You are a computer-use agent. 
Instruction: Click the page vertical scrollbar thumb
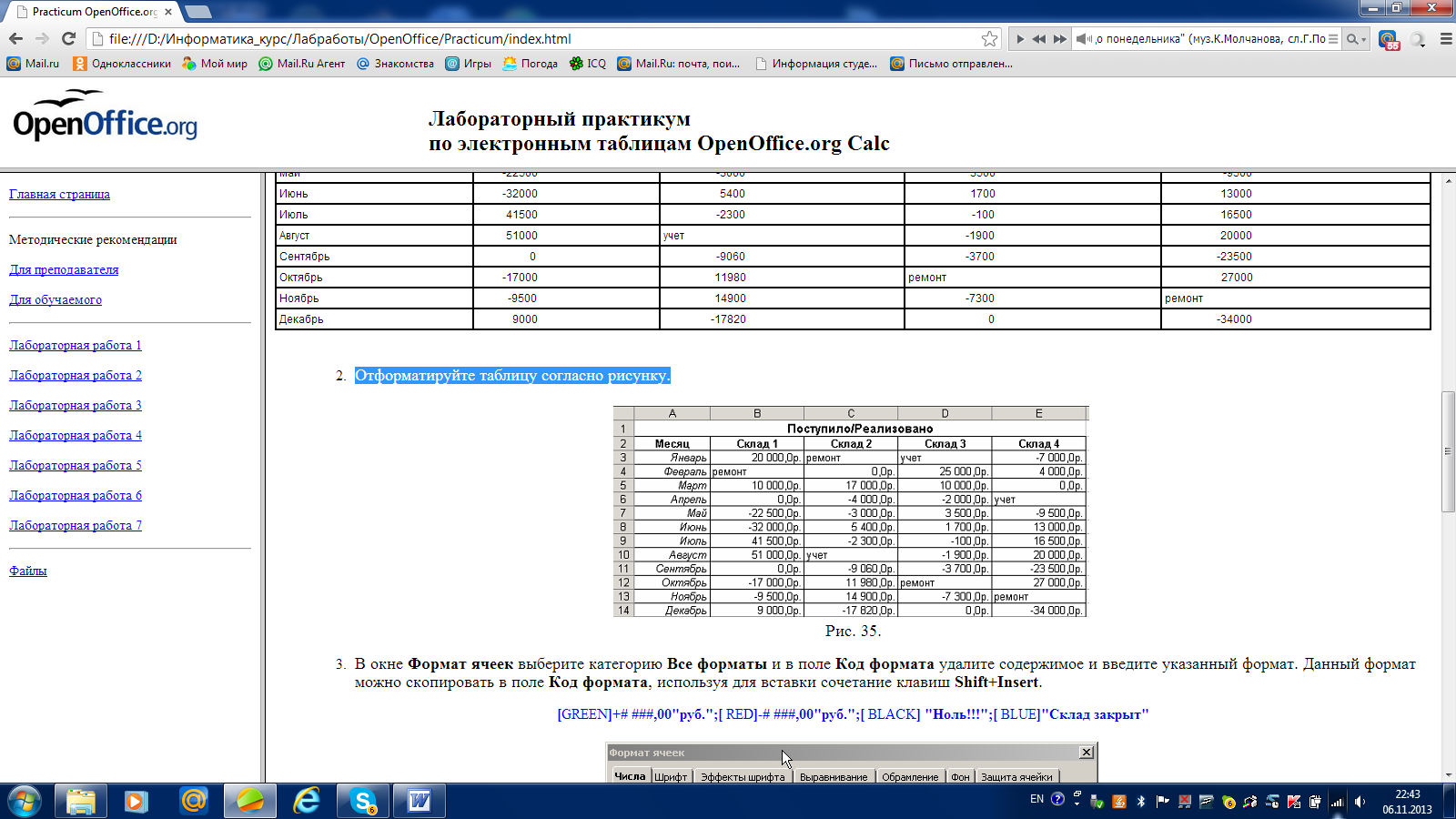point(1448,451)
